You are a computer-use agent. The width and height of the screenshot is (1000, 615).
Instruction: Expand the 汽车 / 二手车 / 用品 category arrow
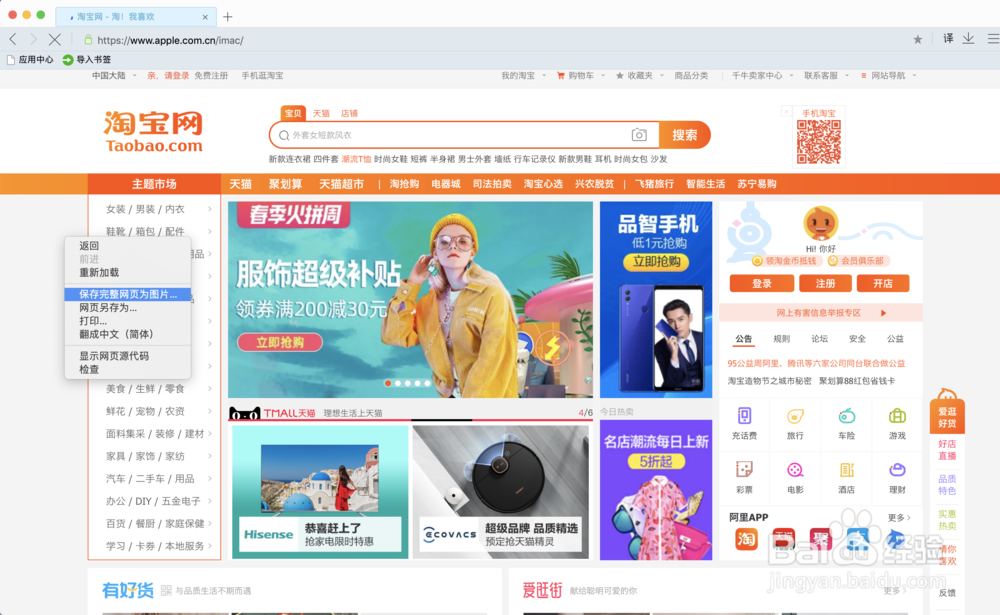(x=210, y=478)
